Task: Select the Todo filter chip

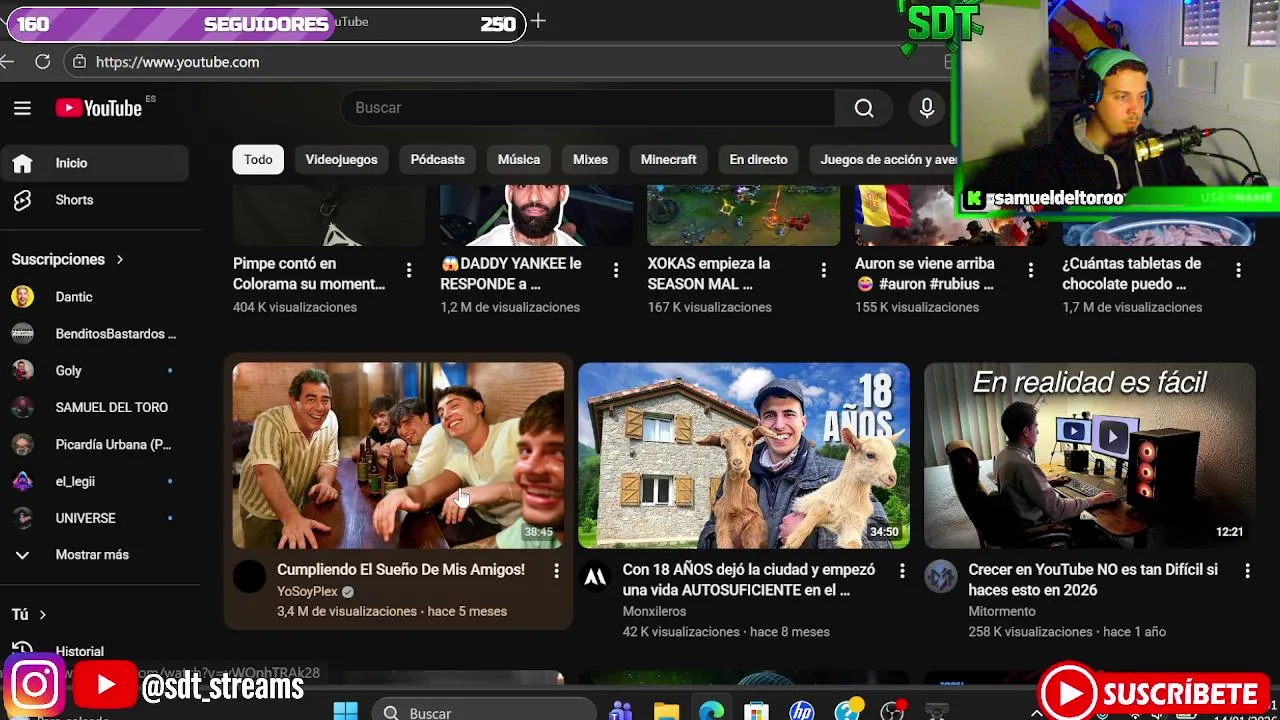Action: click(258, 160)
